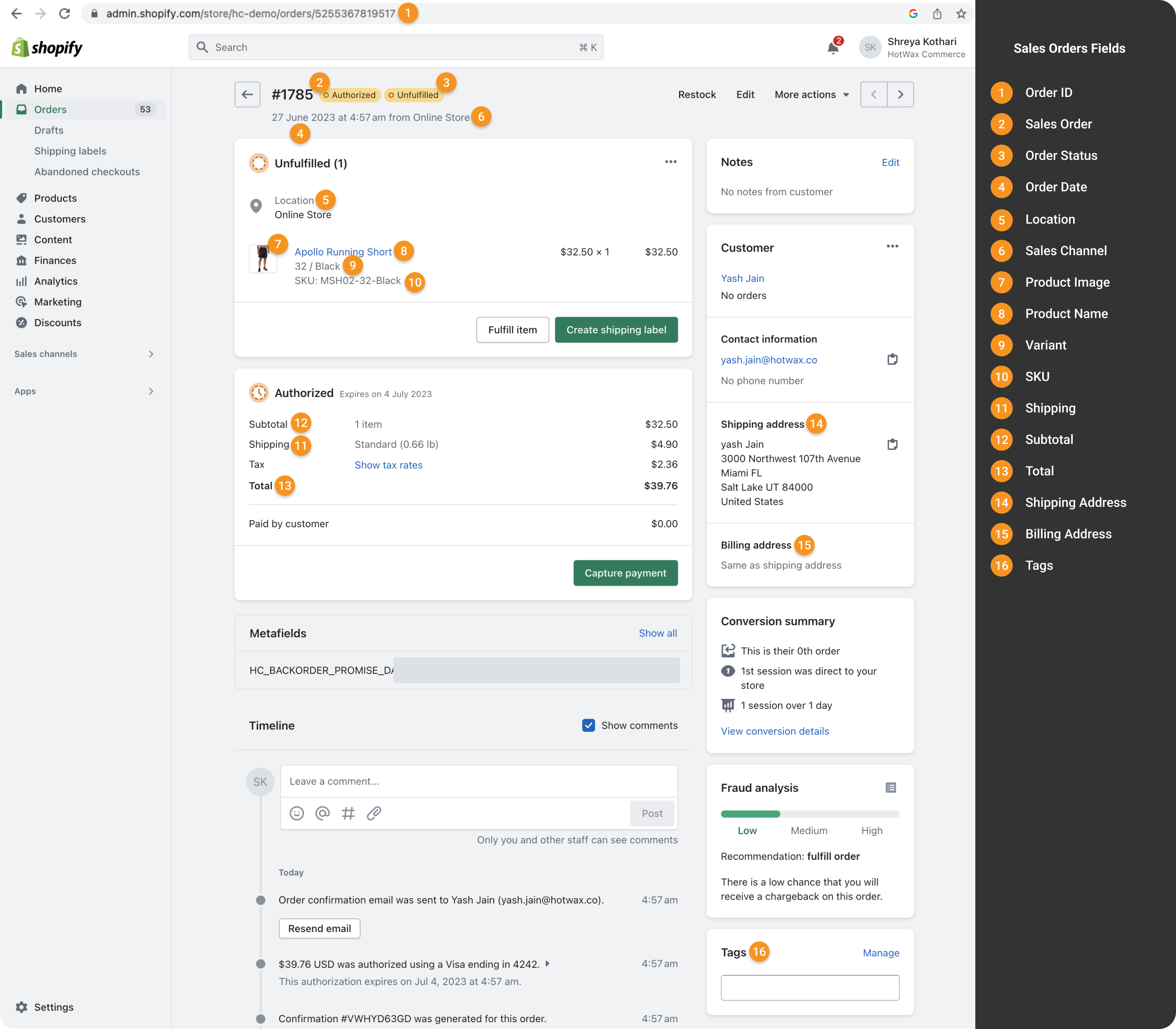Viewport: 1176px width, 1029px height.
Task: Click the mention @ icon
Action: tap(322, 813)
